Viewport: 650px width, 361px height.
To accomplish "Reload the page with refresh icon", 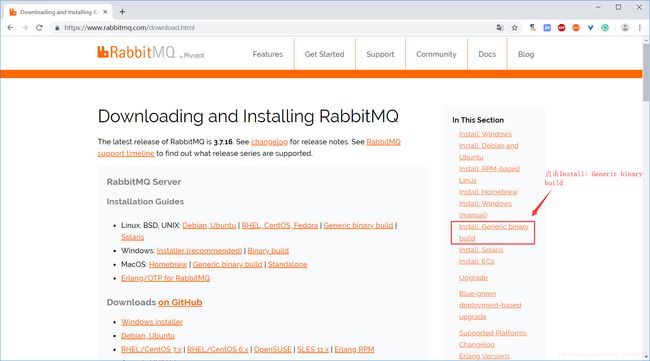I will pyautogui.click(x=39, y=28).
